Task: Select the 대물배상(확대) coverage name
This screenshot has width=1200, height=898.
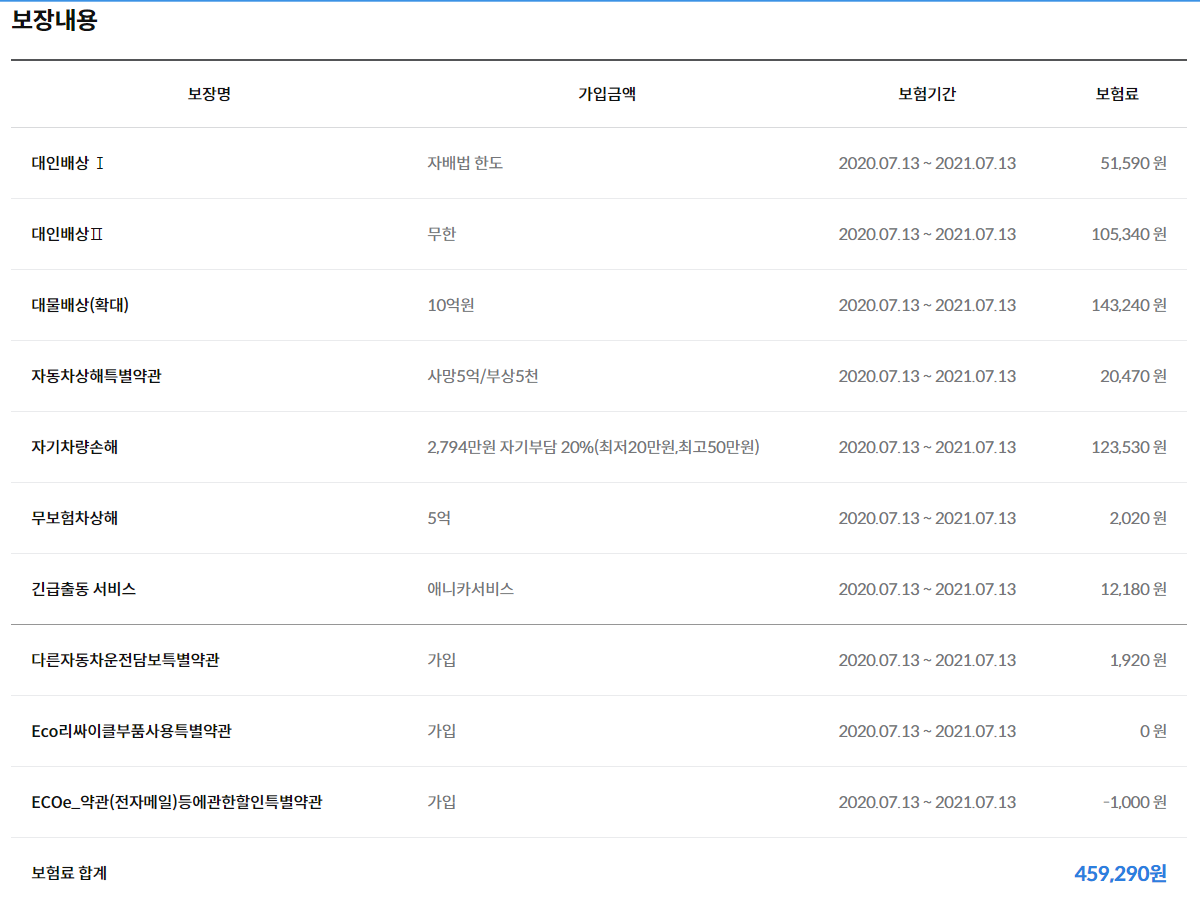Action: (x=80, y=305)
